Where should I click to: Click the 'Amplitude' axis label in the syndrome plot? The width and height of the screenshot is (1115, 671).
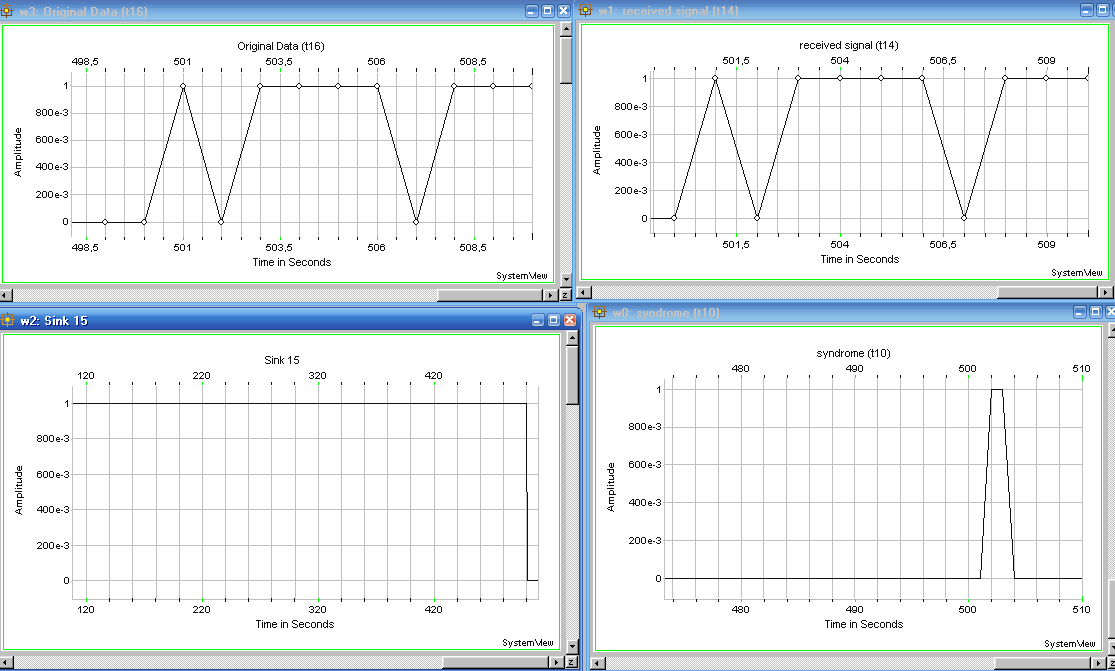coord(611,486)
